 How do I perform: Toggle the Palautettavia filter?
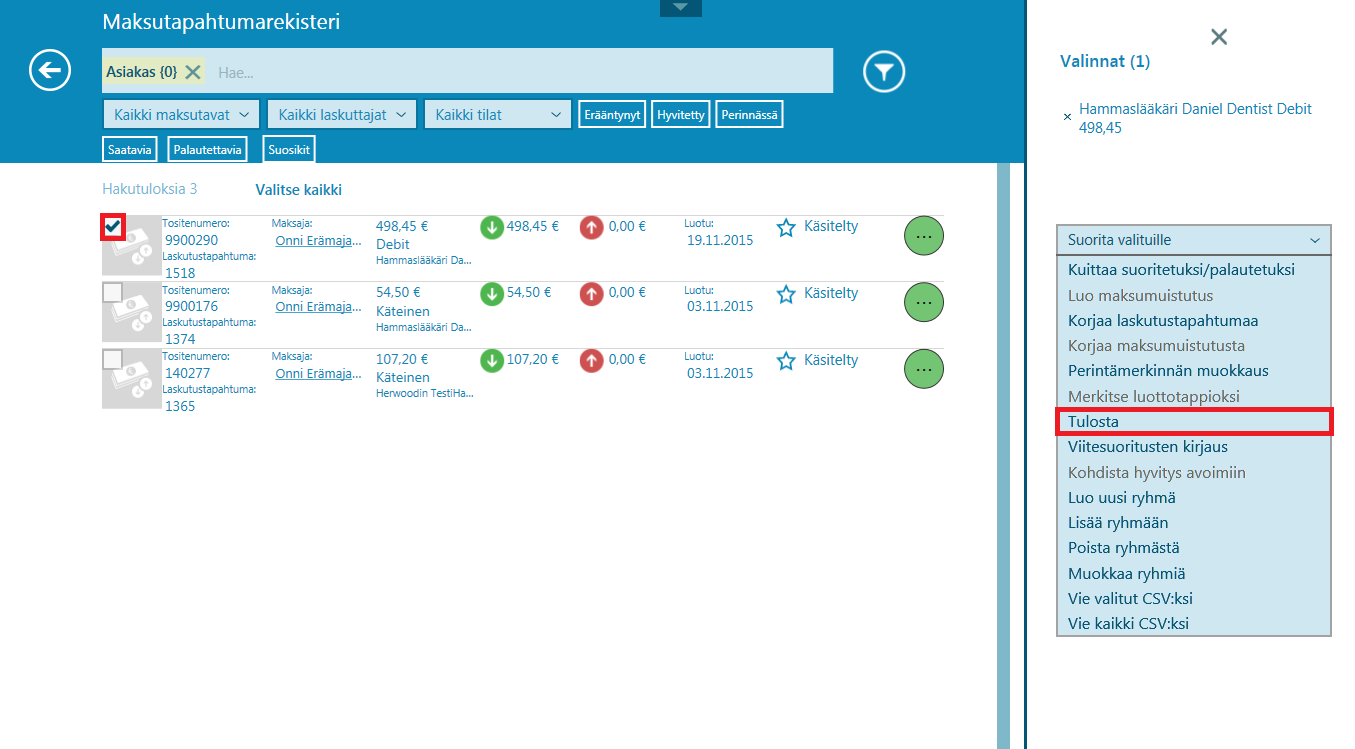pos(207,150)
